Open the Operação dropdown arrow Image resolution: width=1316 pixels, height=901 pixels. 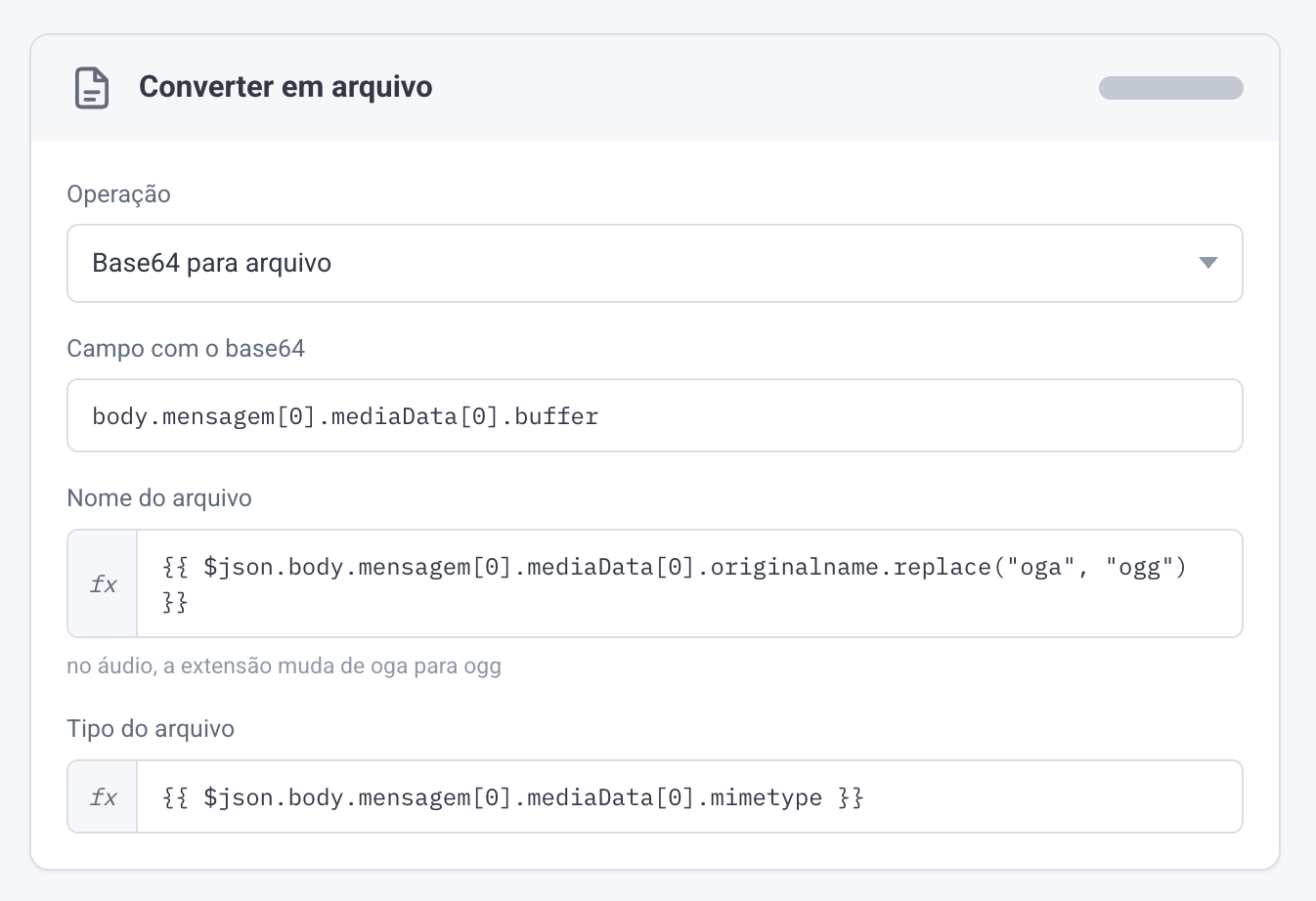coord(1207,263)
